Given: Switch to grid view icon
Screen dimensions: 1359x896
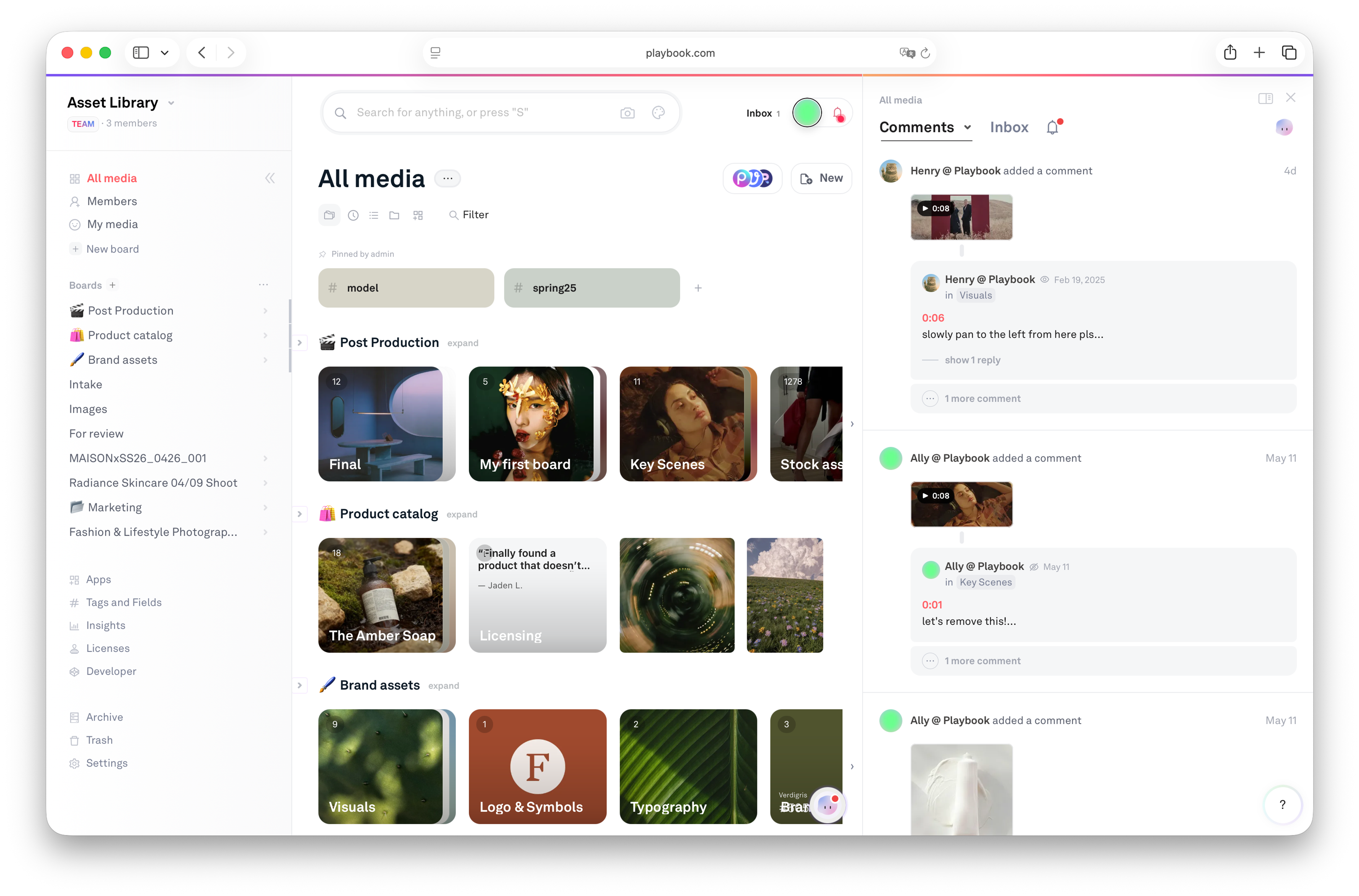Looking at the screenshot, I should click(418, 215).
